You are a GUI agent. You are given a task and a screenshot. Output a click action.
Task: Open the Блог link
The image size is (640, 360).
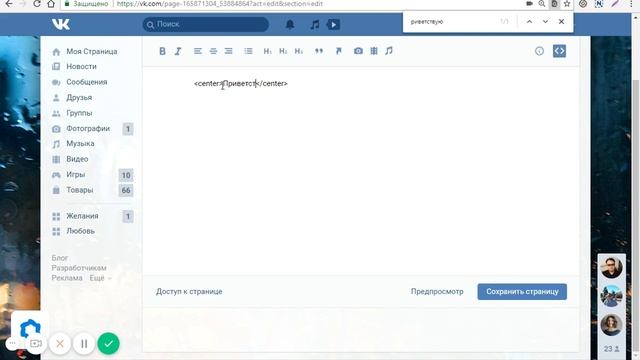60,258
